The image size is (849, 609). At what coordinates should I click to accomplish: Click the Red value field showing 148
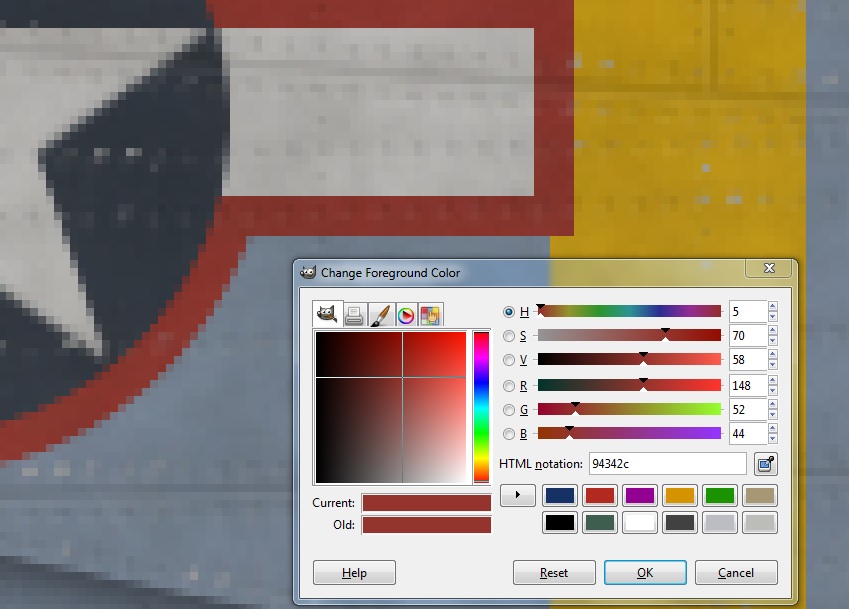748,385
